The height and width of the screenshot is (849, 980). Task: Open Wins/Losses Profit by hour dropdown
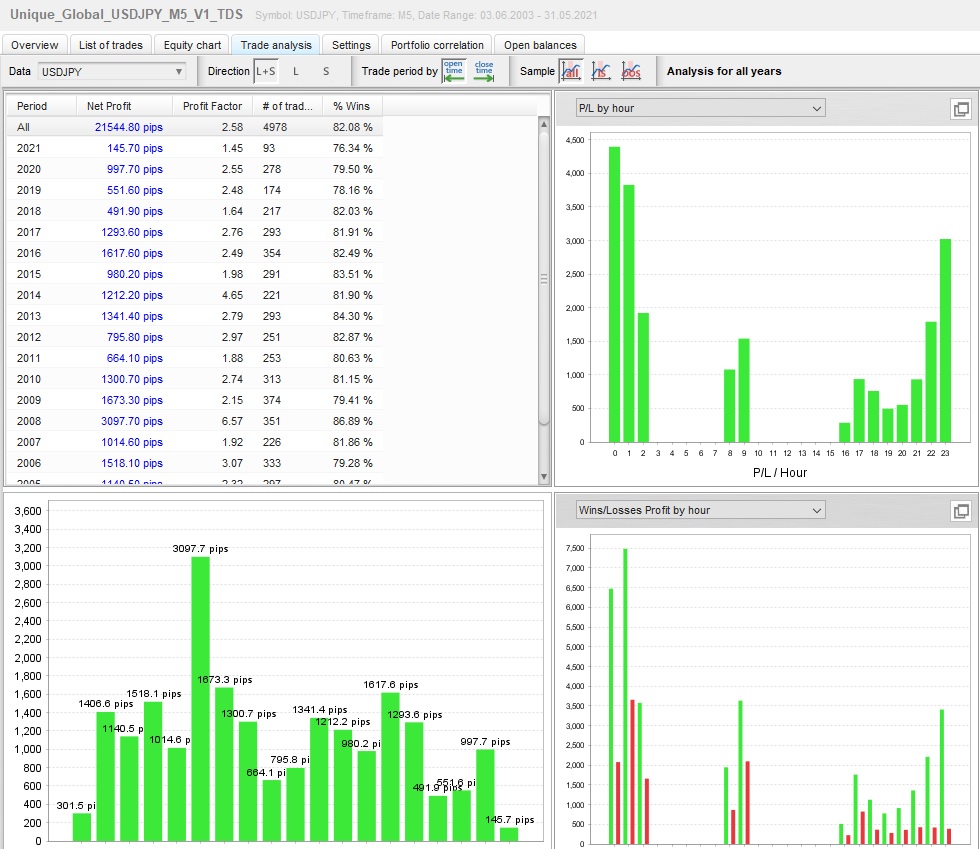pos(700,510)
